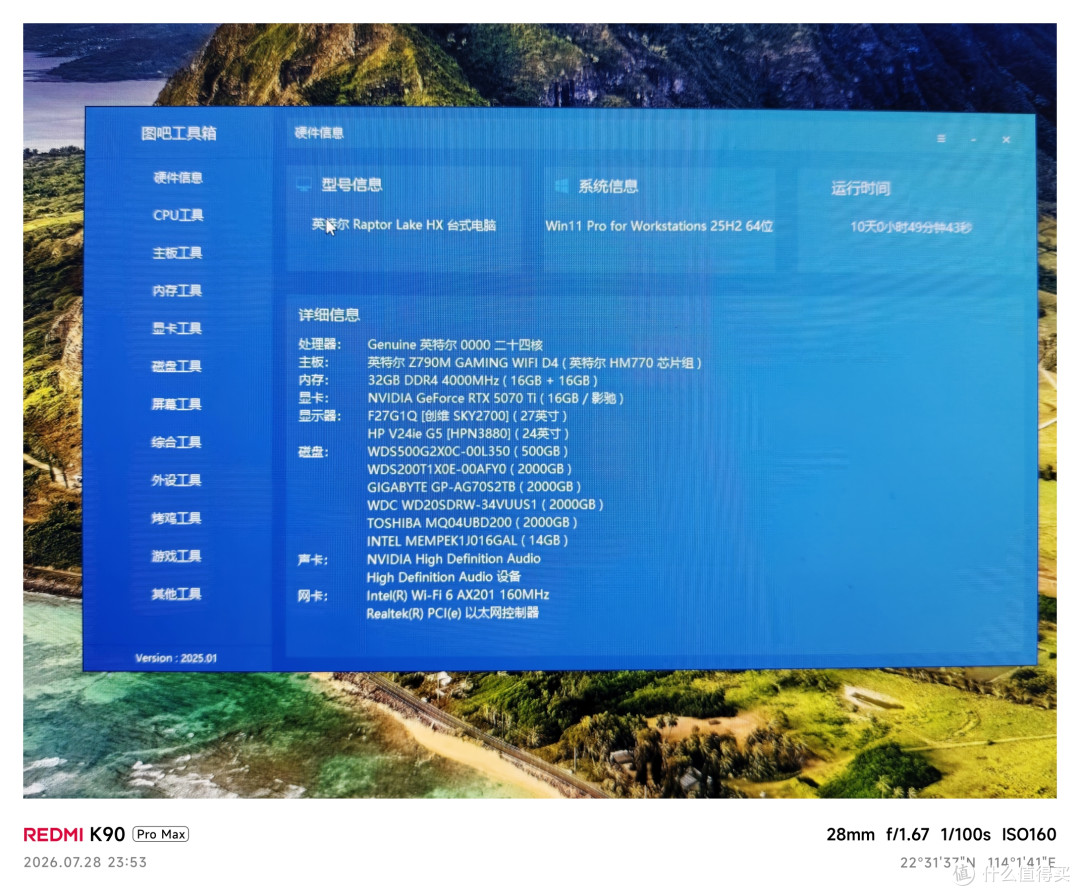Select 内存工具 in the sidebar
This screenshot has height=896, width=1080.
[x=177, y=291]
